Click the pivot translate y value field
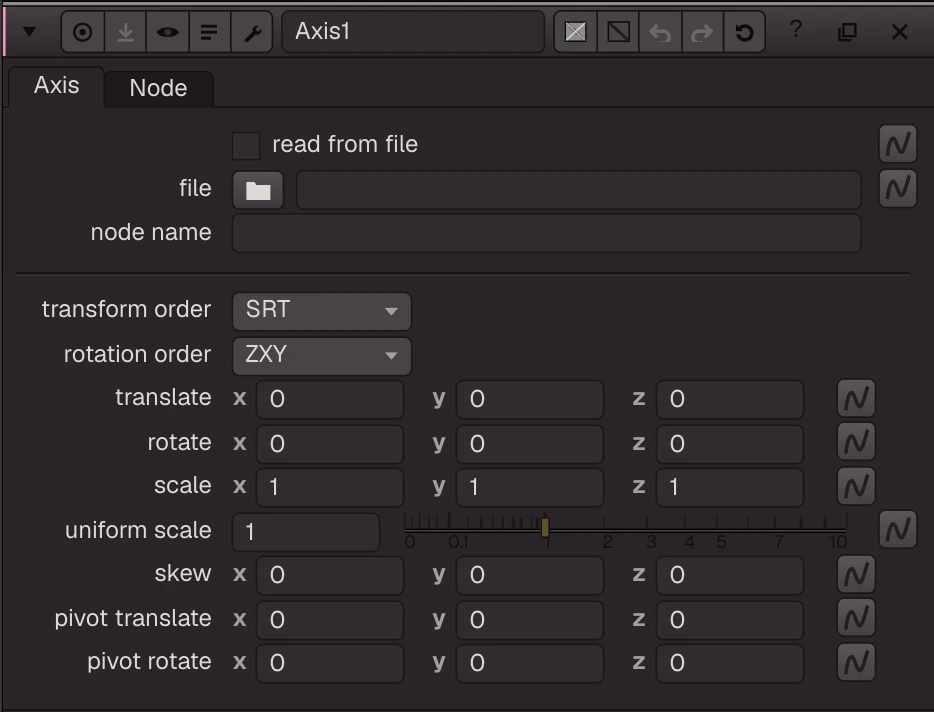Image resolution: width=934 pixels, height=712 pixels. [530, 620]
